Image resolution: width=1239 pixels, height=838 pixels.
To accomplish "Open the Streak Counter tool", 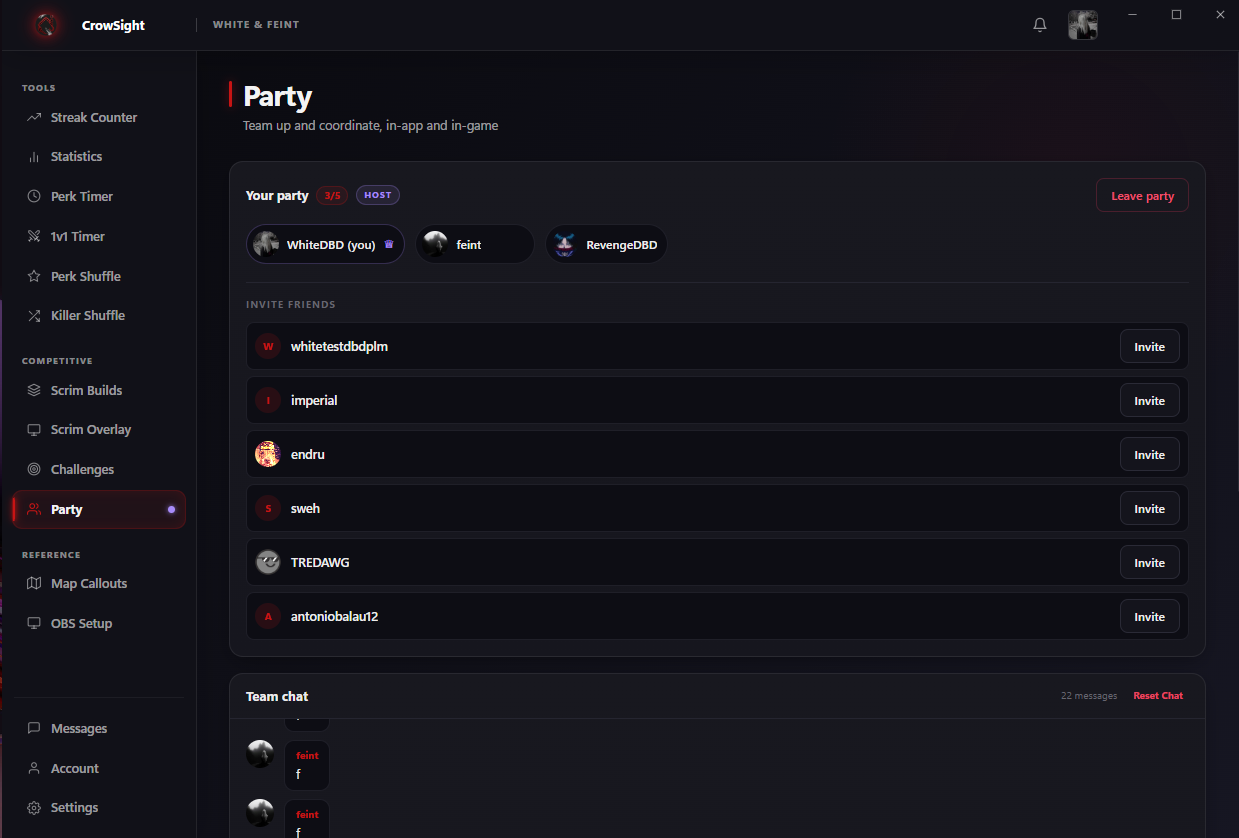I will [99, 117].
